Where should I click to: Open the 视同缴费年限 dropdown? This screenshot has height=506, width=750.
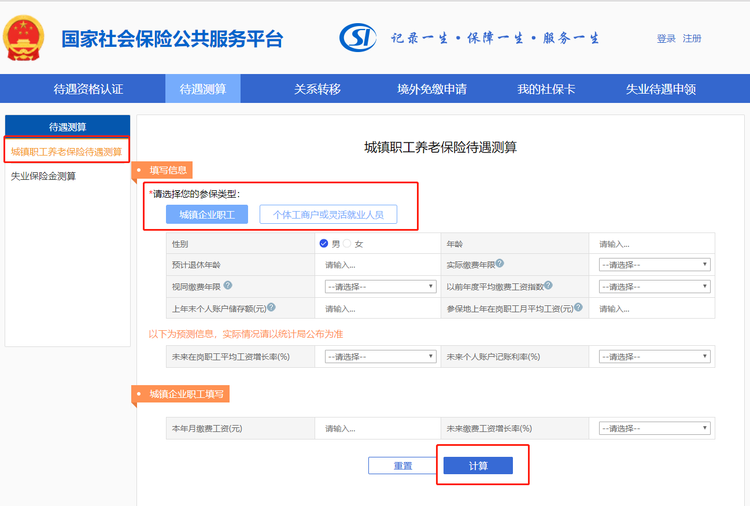[379, 286]
